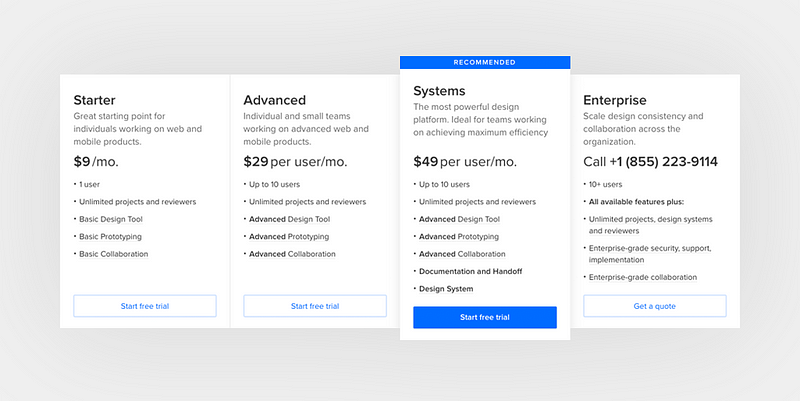Click Advanced Collaboration in Systems plan

point(462,254)
